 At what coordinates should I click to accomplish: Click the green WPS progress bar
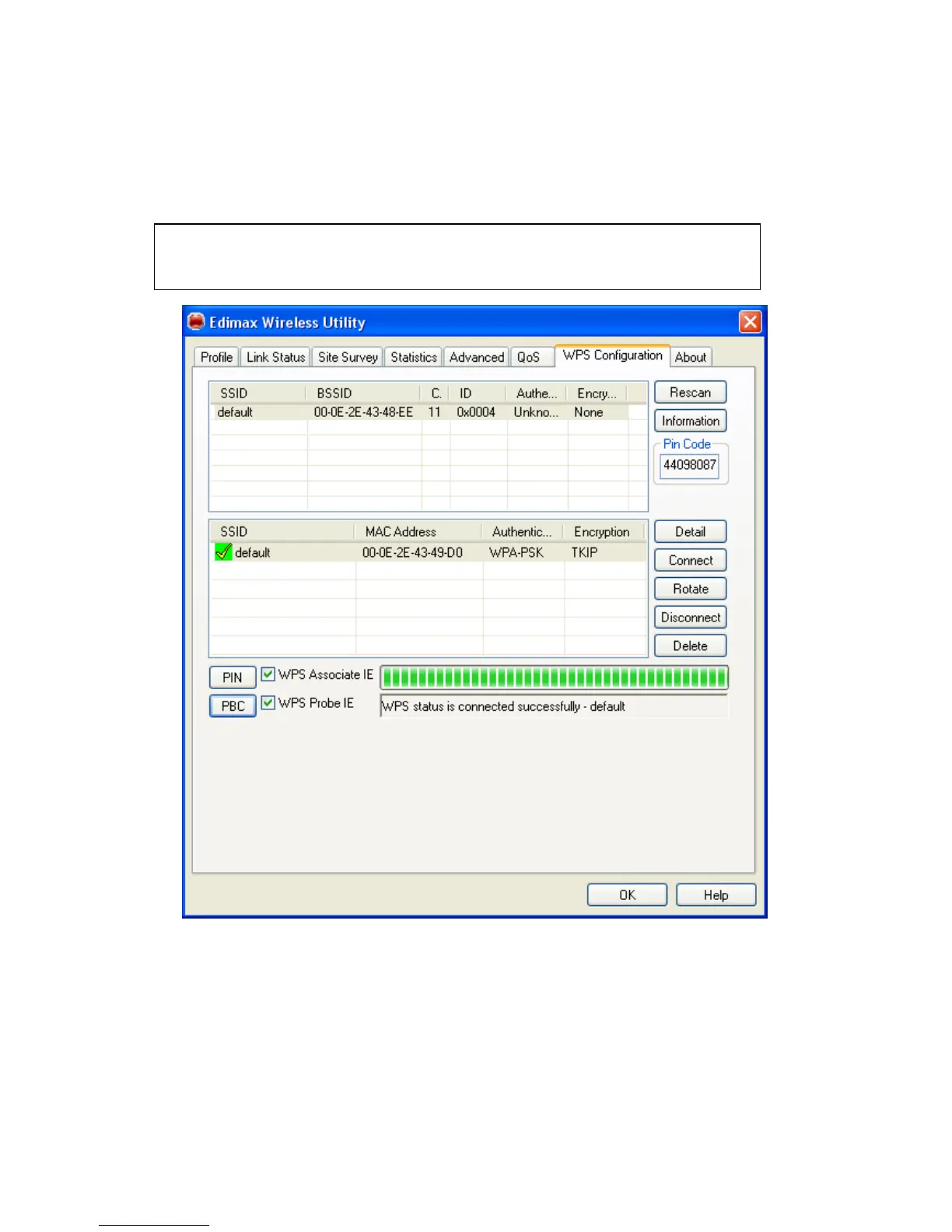[x=555, y=677]
